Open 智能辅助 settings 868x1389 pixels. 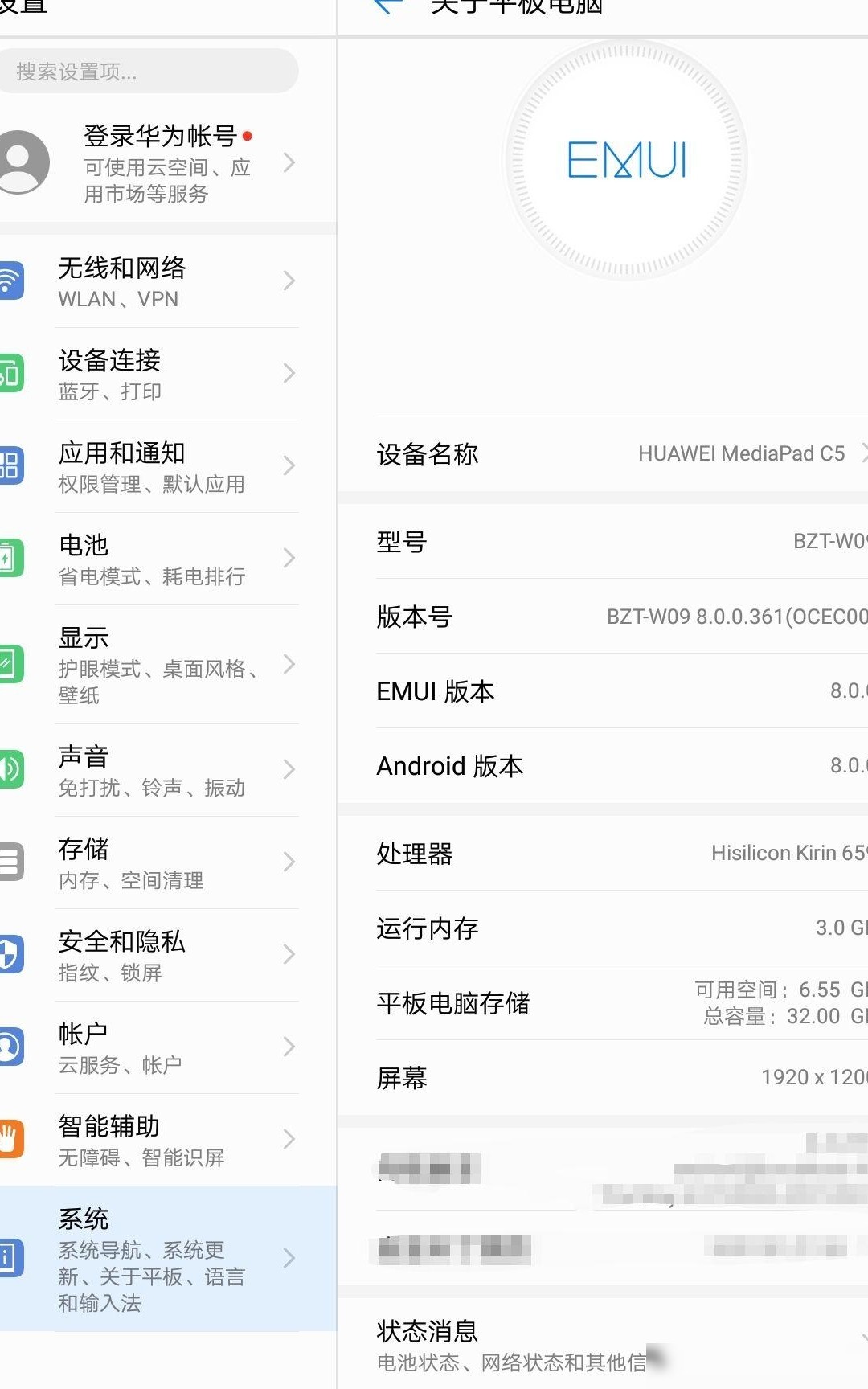(x=168, y=1139)
